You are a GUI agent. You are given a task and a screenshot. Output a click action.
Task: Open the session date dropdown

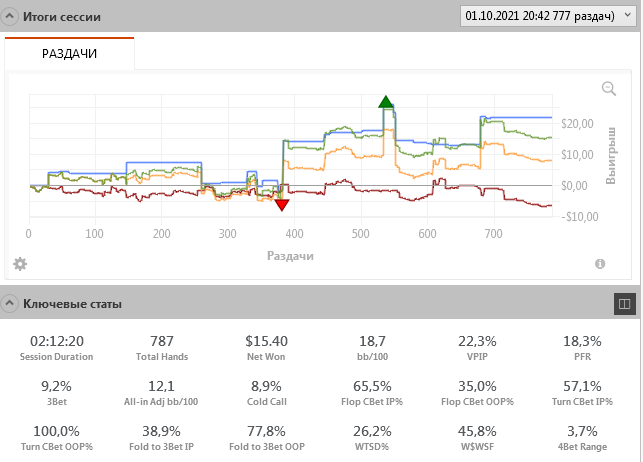pos(547,17)
